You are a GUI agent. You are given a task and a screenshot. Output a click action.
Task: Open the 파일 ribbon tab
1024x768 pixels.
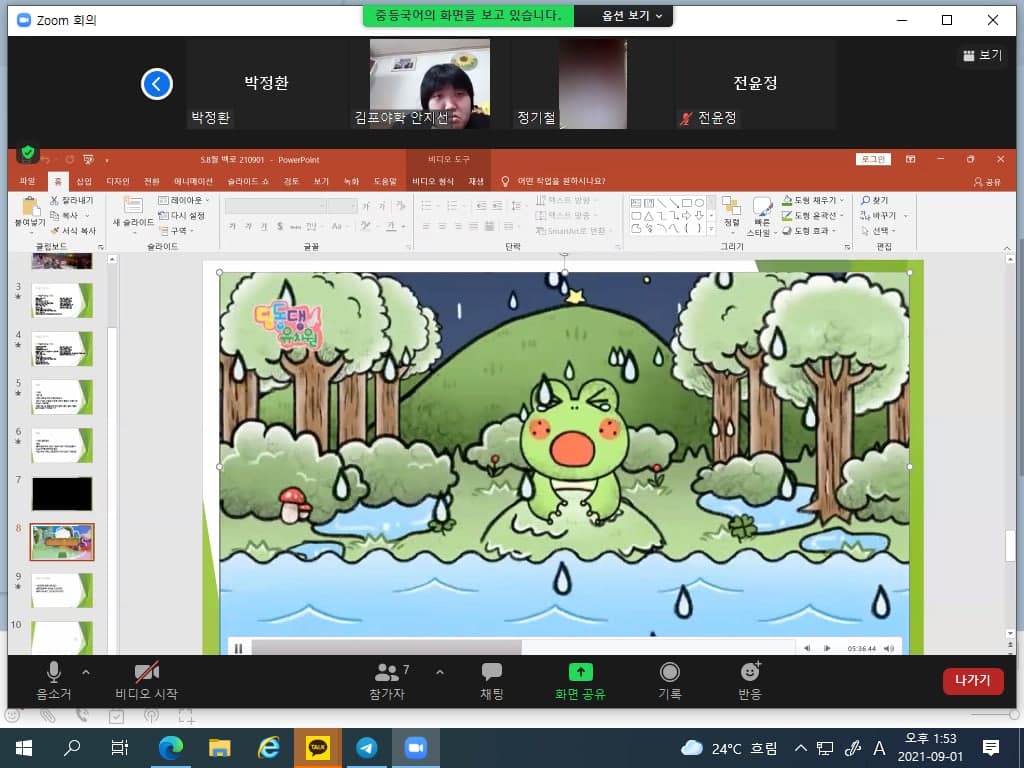tap(27, 181)
